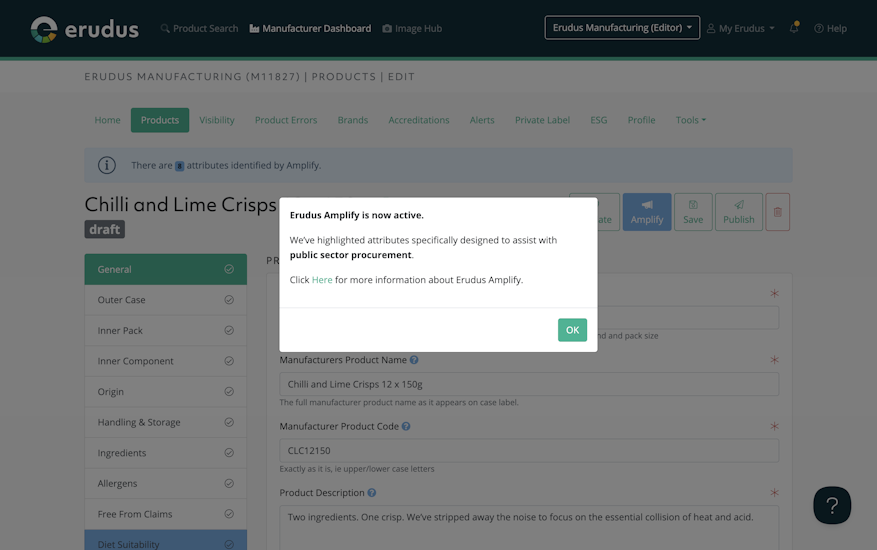
Task: Open the Here link about Erudus Amplify
Action: click(x=322, y=280)
